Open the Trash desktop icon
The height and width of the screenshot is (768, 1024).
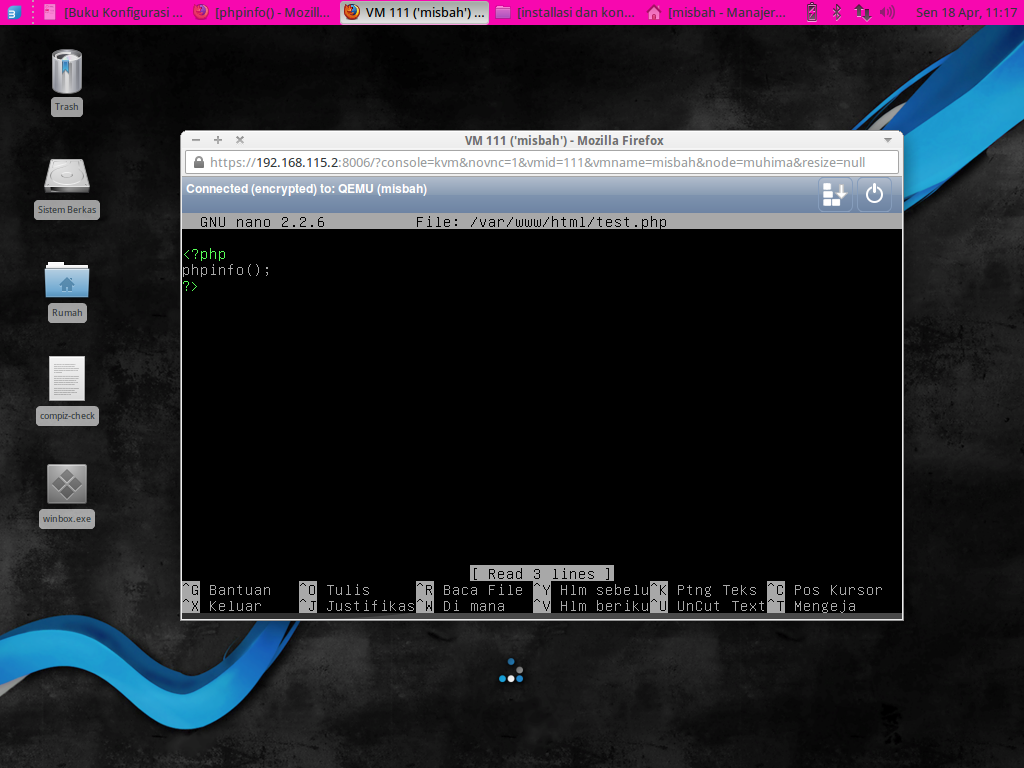point(67,72)
